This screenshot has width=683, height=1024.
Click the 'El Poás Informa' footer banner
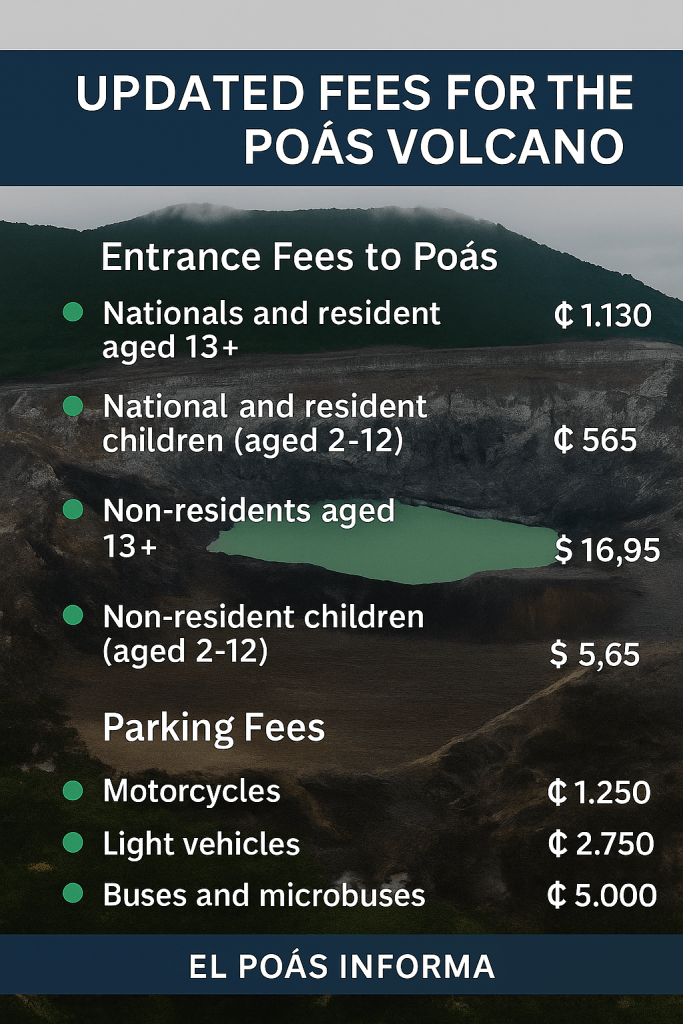[341, 966]
